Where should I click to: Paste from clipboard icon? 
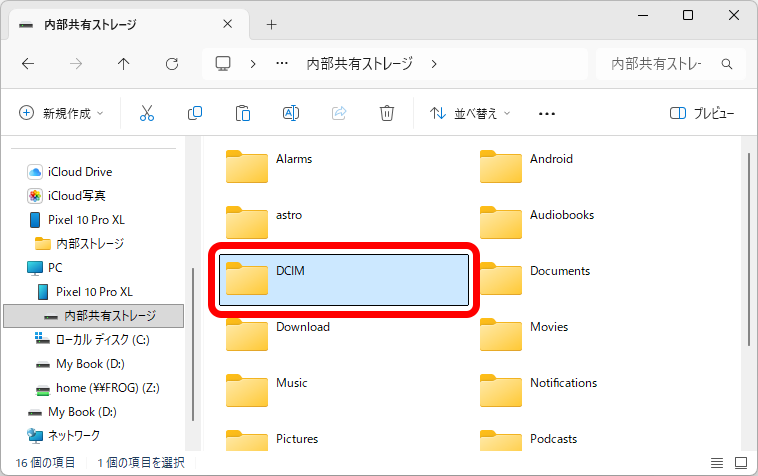[x=243, y=113]
